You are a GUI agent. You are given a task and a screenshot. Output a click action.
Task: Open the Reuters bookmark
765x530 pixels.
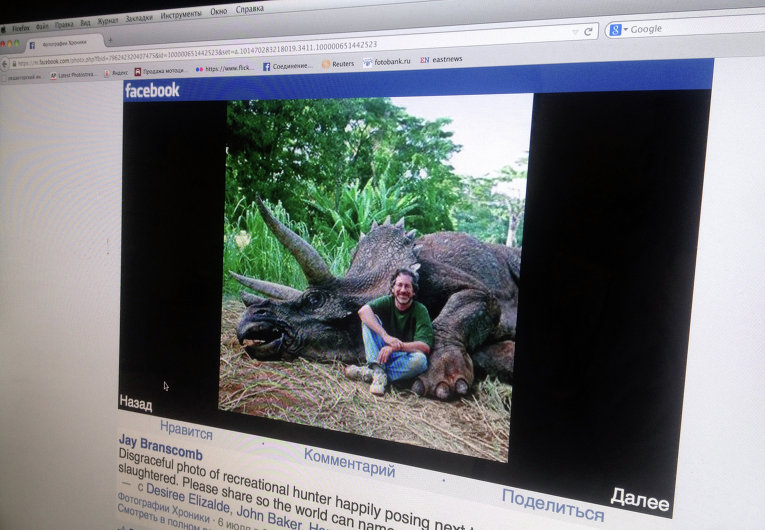click(337, 64)
